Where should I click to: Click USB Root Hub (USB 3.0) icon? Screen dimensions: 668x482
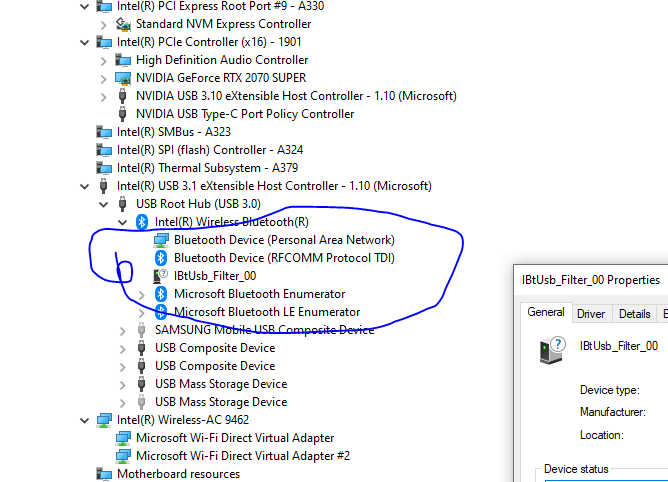(123, 204)
